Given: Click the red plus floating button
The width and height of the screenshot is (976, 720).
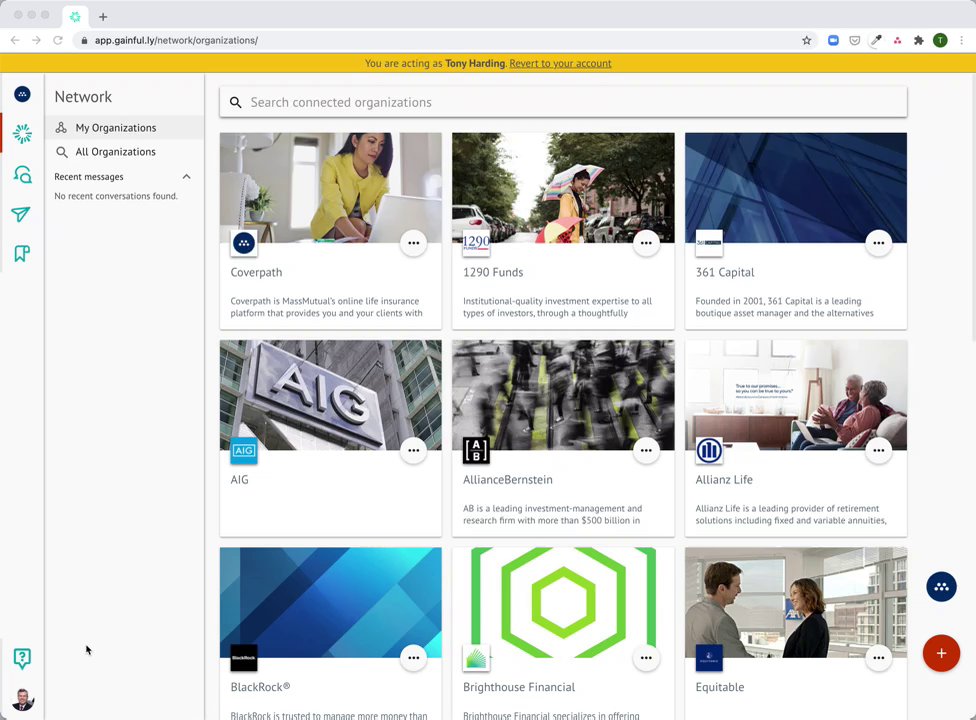Looking at the screenshot, I should [941, 653].
